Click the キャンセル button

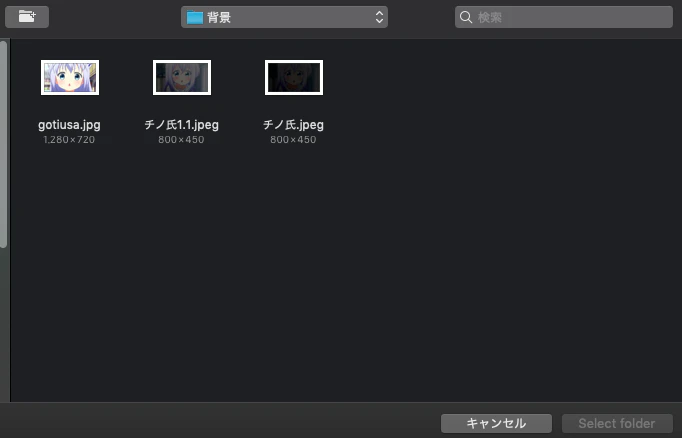[496, 423]
